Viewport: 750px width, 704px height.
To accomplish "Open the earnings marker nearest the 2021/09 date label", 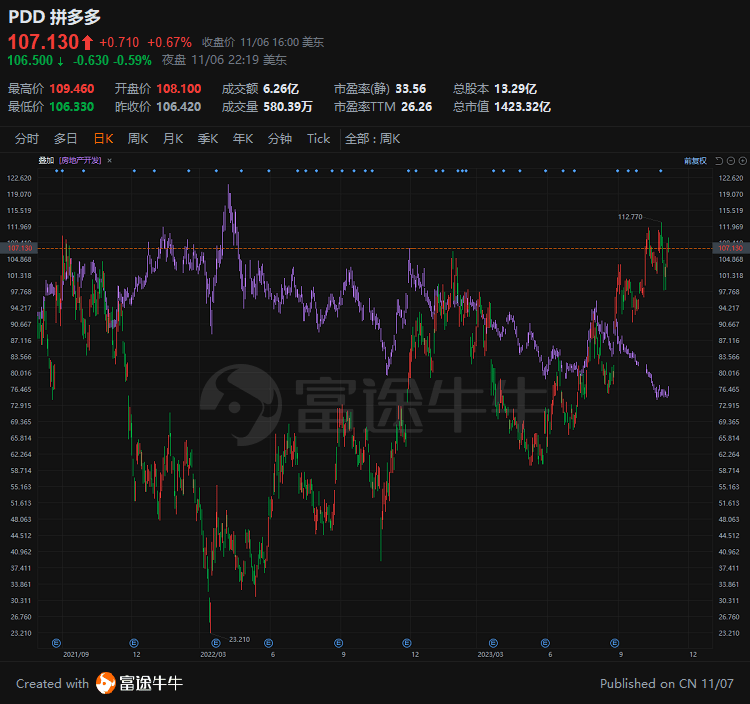I will pyautogui.click(x=56, y=643).
